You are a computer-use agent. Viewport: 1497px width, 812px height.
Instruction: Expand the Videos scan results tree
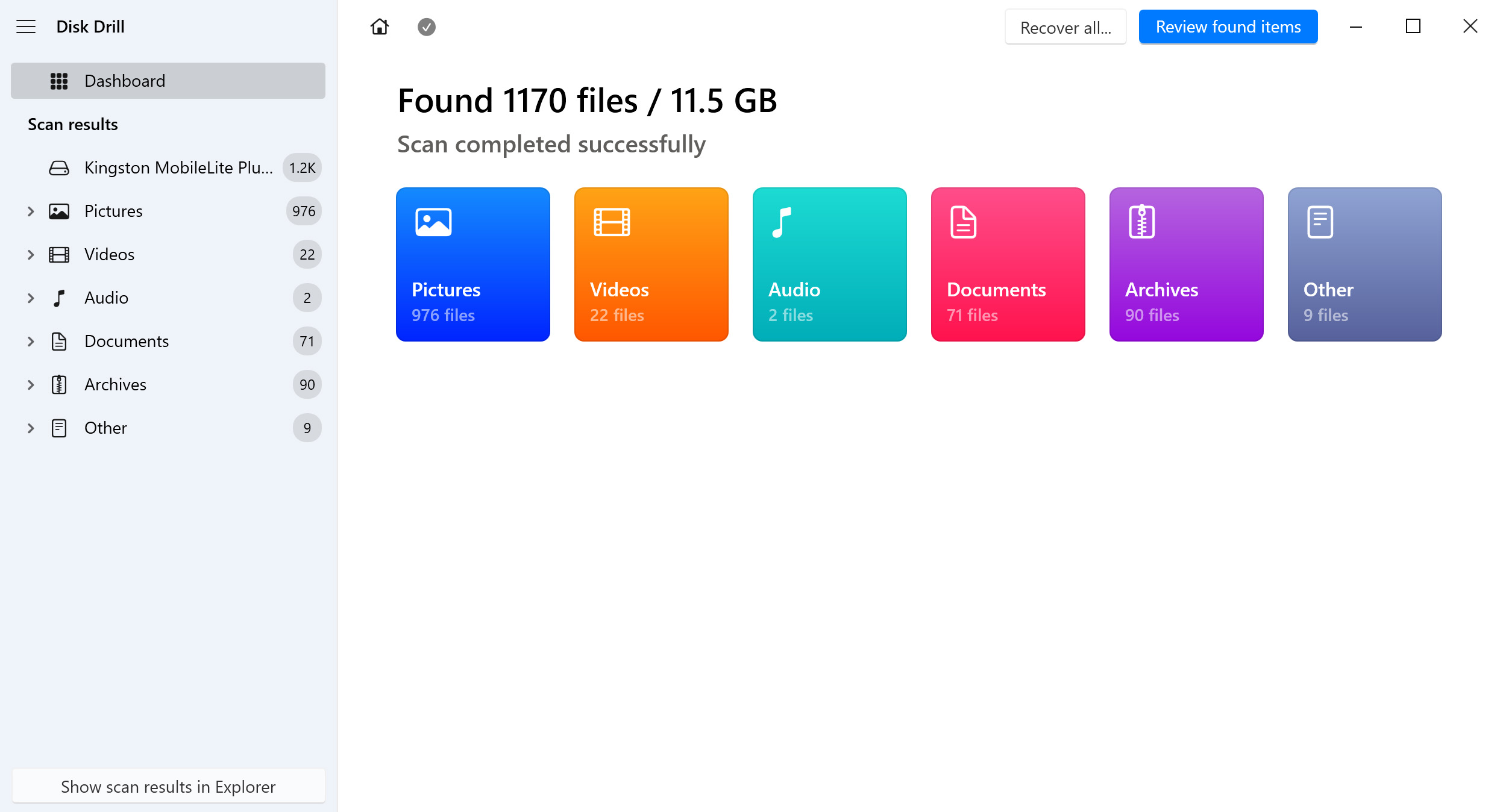click(x=30, y=254)
